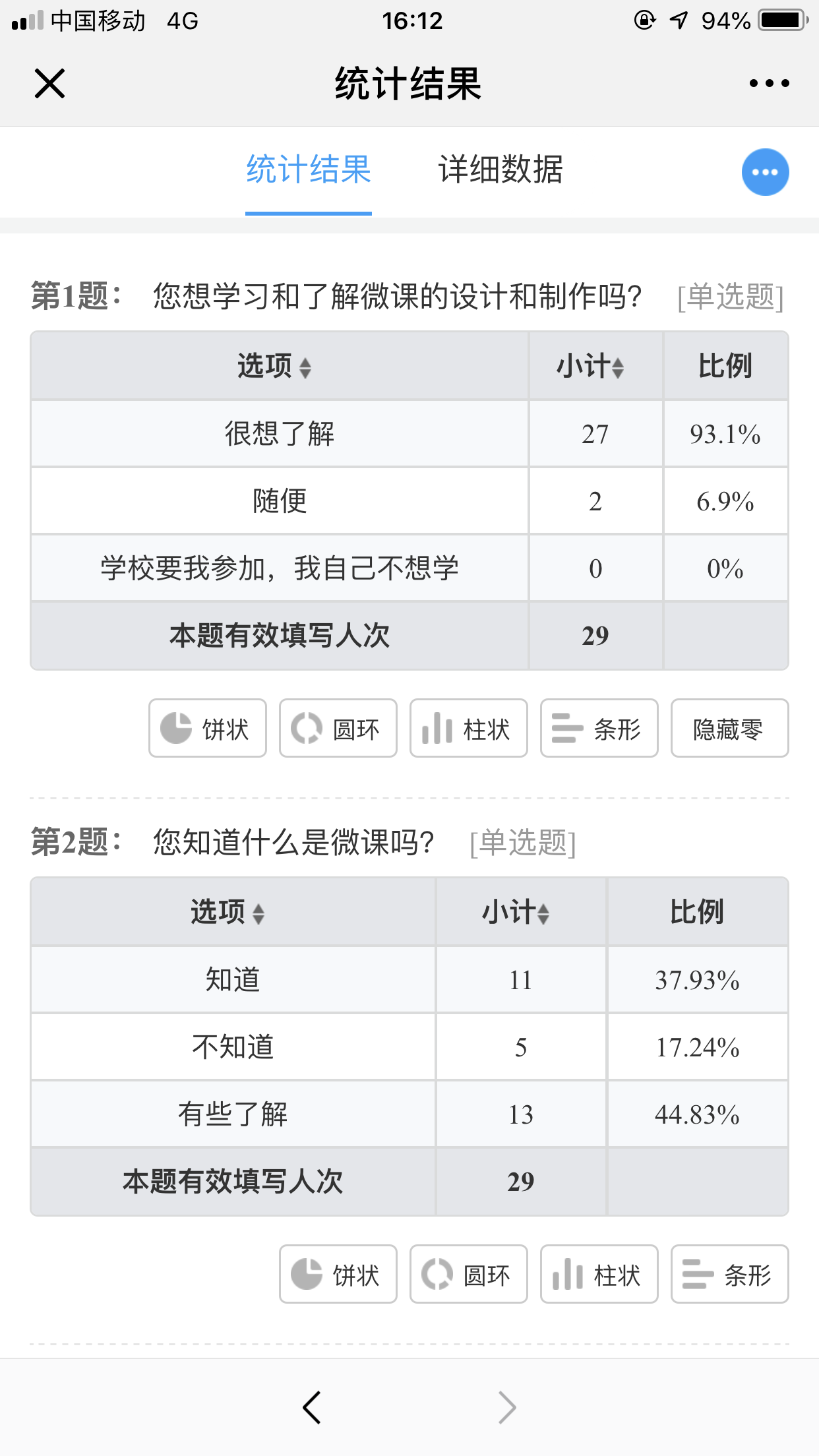Viewport: 819px width, 1456px height.
Task: Show question 2 as column chart (柱状)
Action: click(x=599, y=1274)
